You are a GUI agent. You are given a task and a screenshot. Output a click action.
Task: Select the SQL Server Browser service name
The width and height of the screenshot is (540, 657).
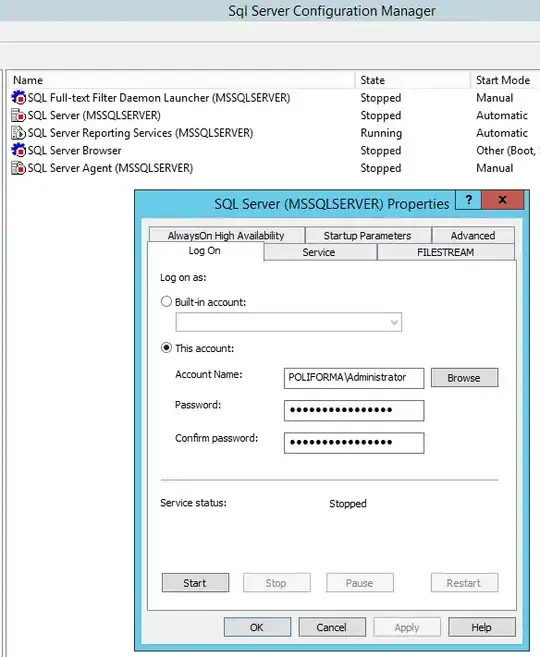[75, 150]
